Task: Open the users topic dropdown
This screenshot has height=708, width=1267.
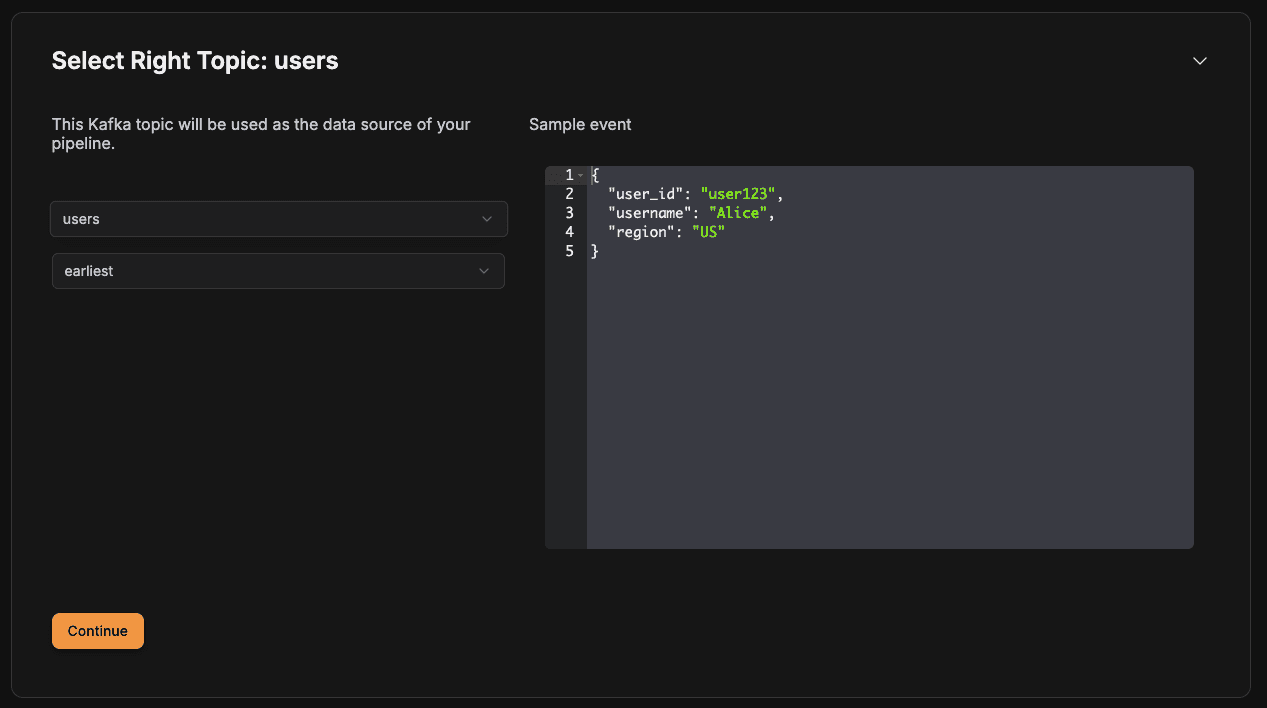Action: (279, 219)
